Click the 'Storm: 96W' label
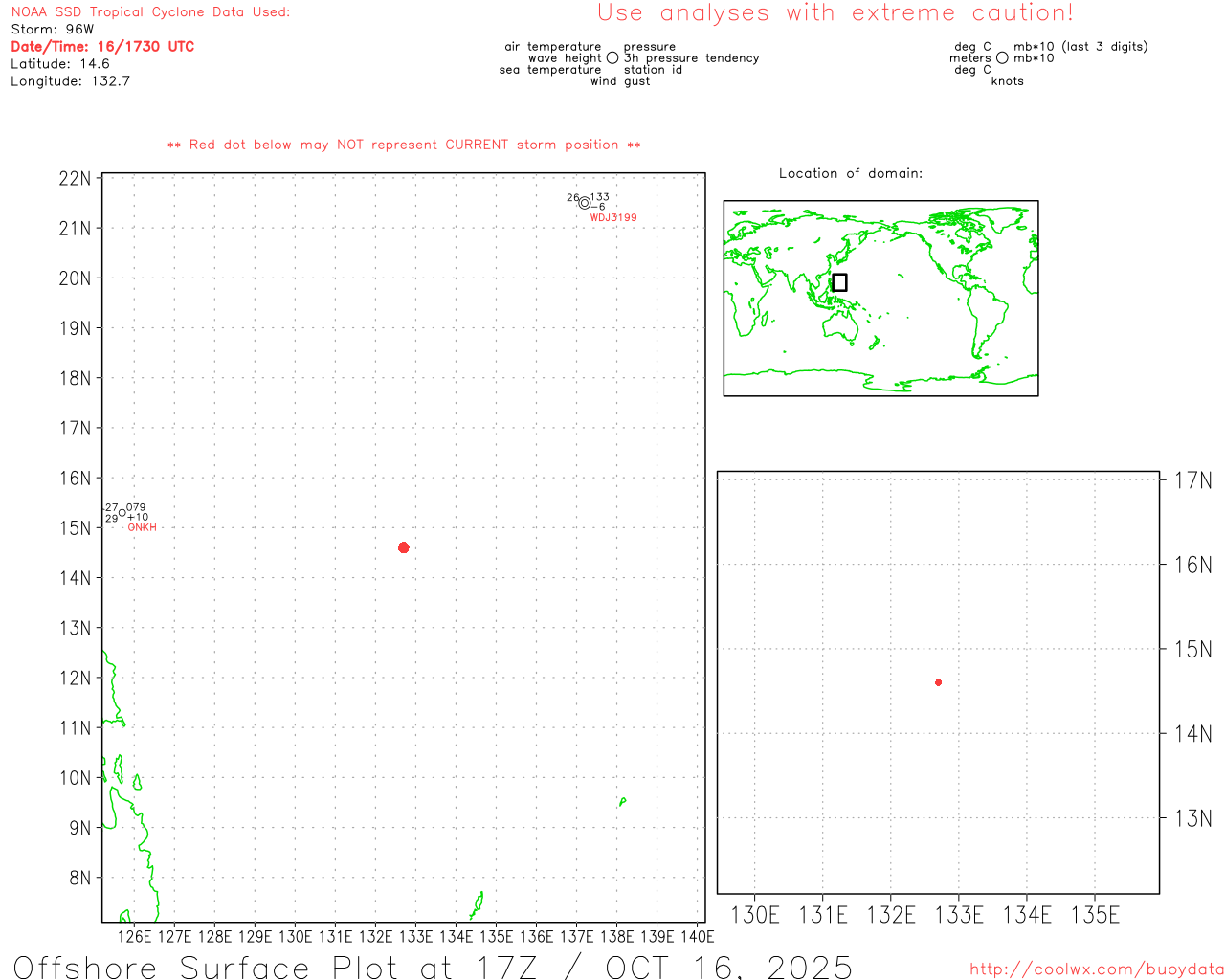This screenshot has height=980, width=1225. click(53, 30)
